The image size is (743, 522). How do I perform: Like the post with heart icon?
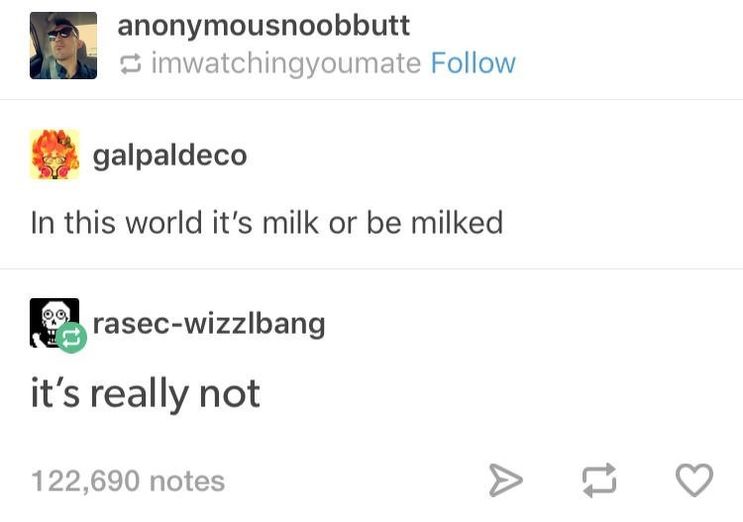694,480
